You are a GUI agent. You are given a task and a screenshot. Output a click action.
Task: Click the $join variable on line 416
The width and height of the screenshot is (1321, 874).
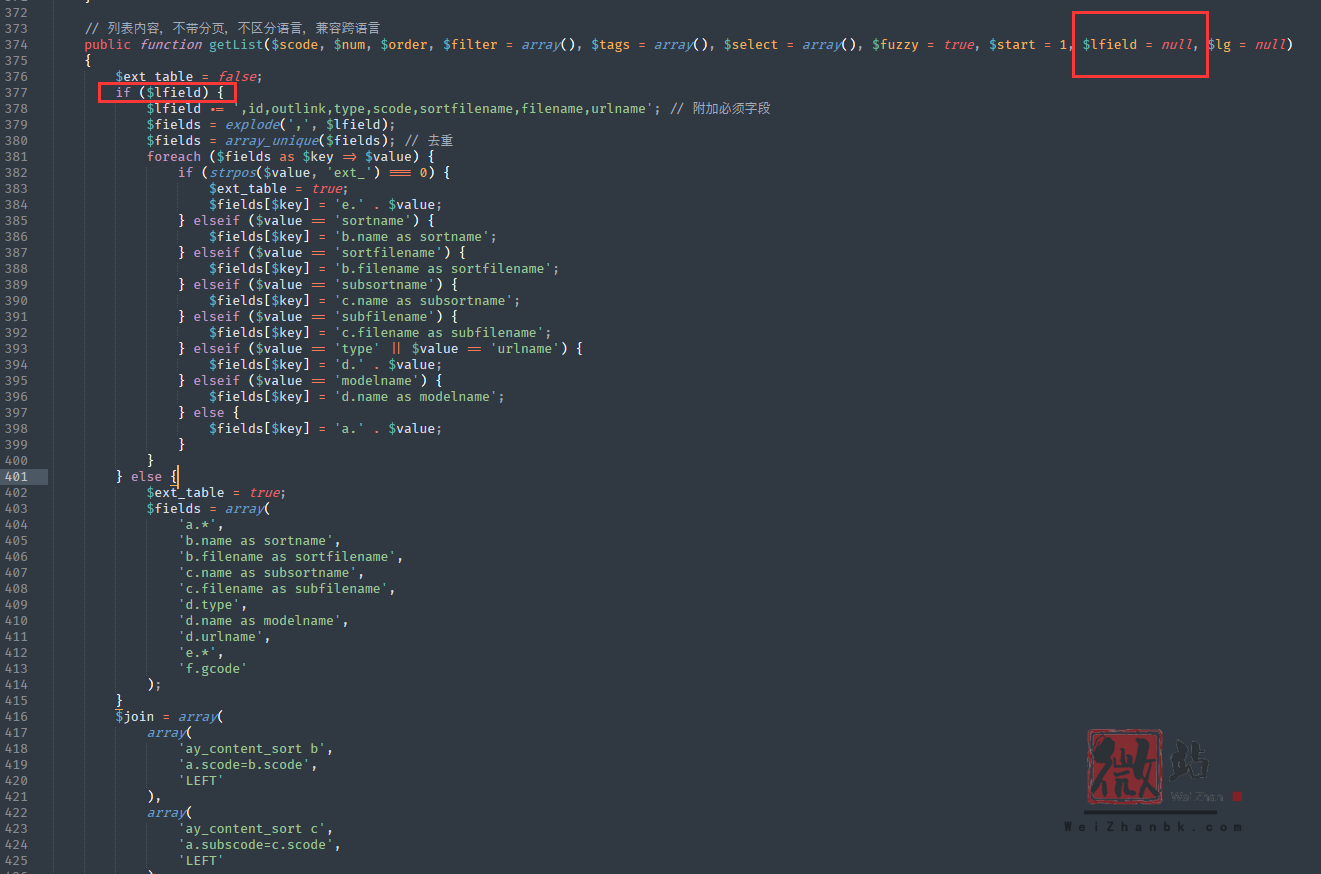click(135, 717)
